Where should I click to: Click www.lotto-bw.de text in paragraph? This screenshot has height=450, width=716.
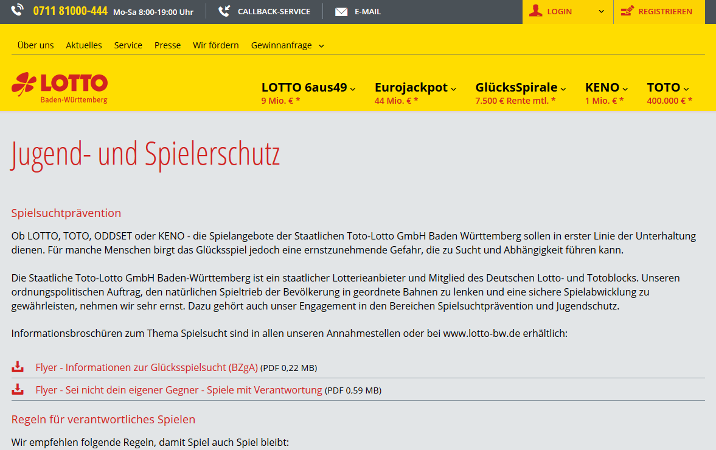point(482,334)
